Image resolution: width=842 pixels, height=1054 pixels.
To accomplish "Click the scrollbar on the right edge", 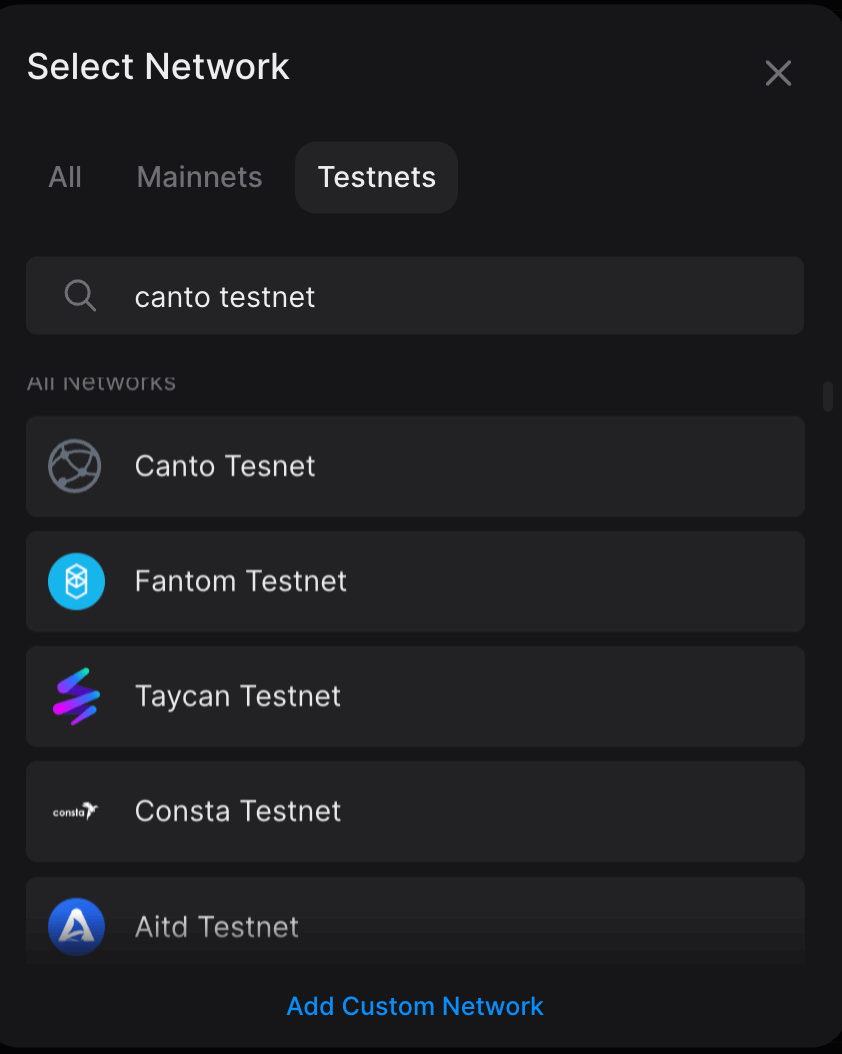I will [x=828, y=397].
